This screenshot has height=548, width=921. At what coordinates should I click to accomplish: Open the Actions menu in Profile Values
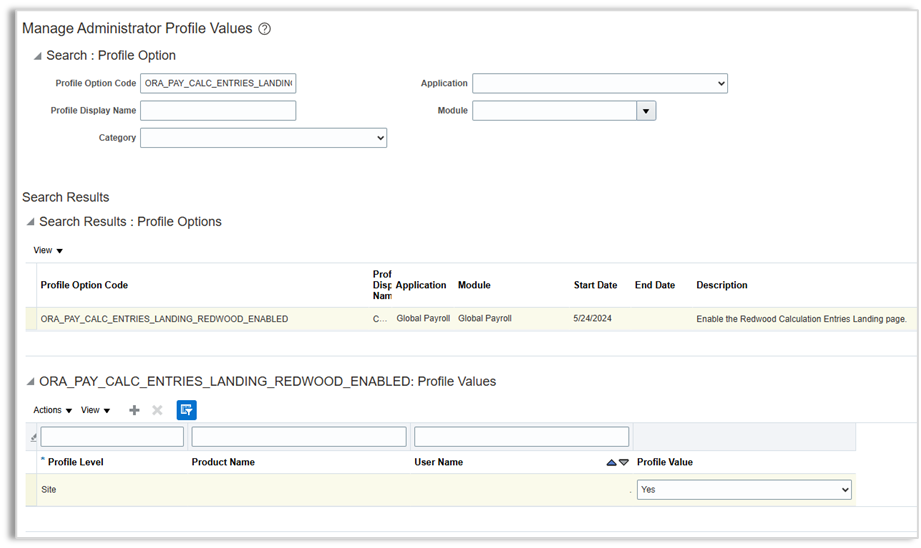52,410
